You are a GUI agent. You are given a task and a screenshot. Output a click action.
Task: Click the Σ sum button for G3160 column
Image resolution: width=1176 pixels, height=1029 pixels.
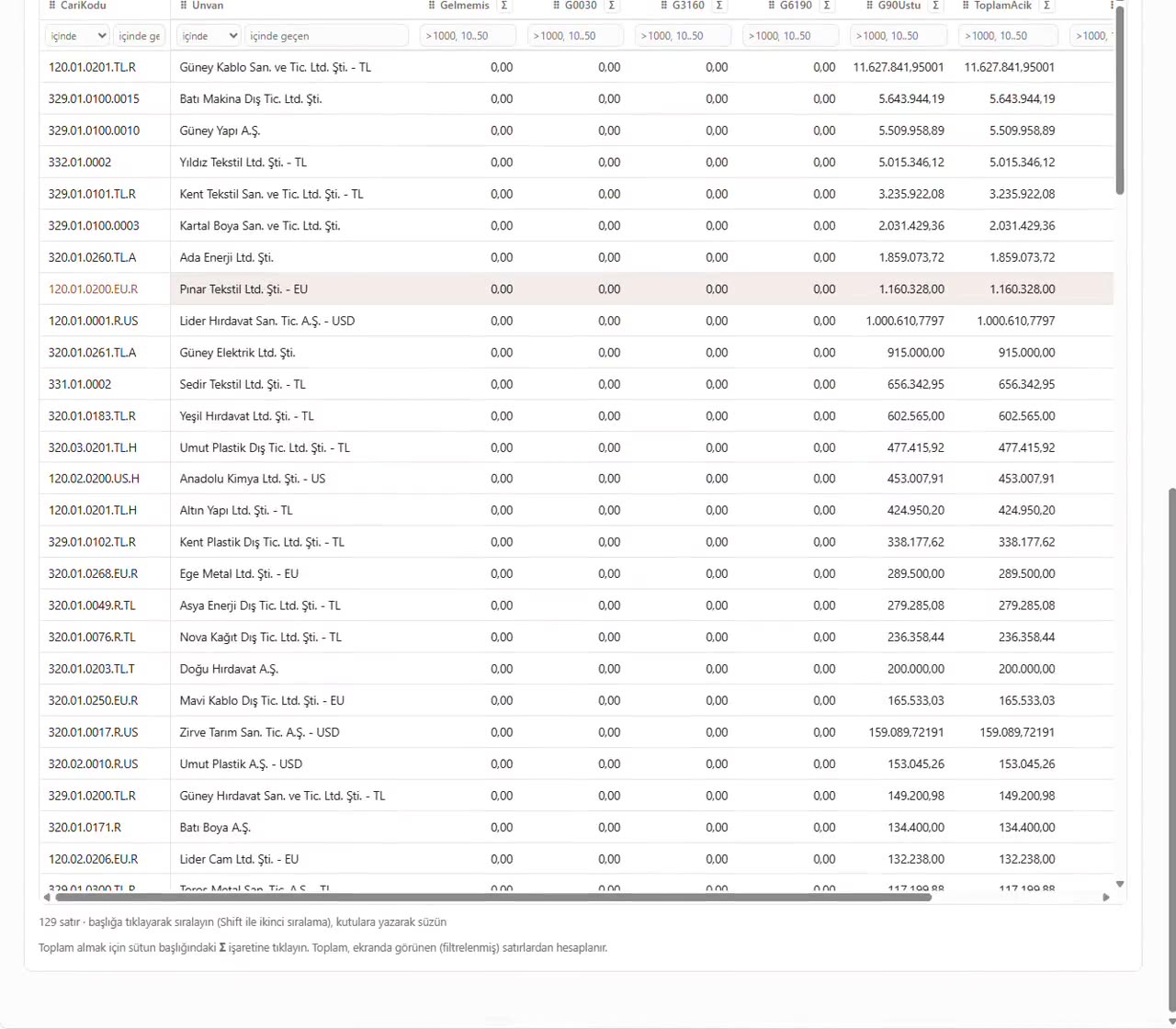(x=719, y=6)
